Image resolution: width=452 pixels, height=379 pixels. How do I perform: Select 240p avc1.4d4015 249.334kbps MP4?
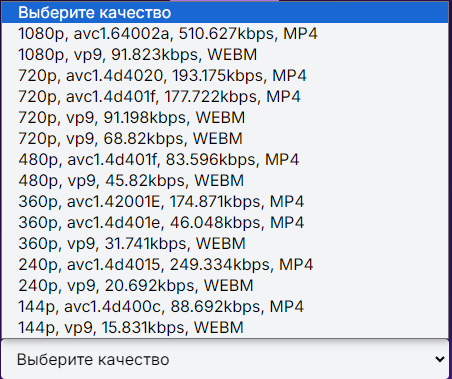click(225, 265)
